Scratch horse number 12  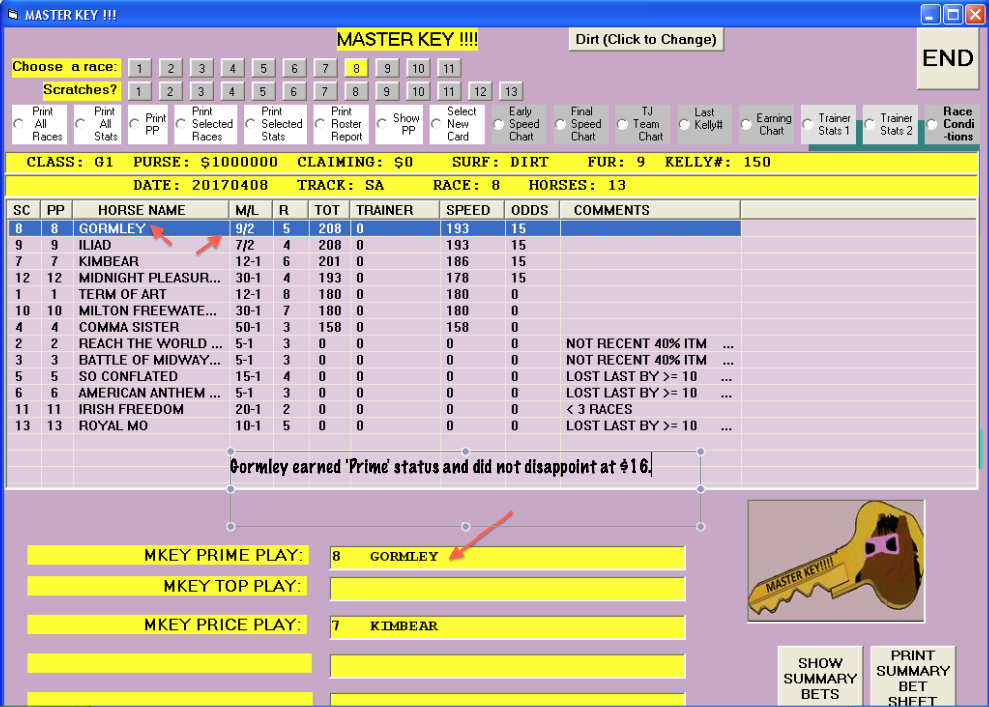click(480, 91)
